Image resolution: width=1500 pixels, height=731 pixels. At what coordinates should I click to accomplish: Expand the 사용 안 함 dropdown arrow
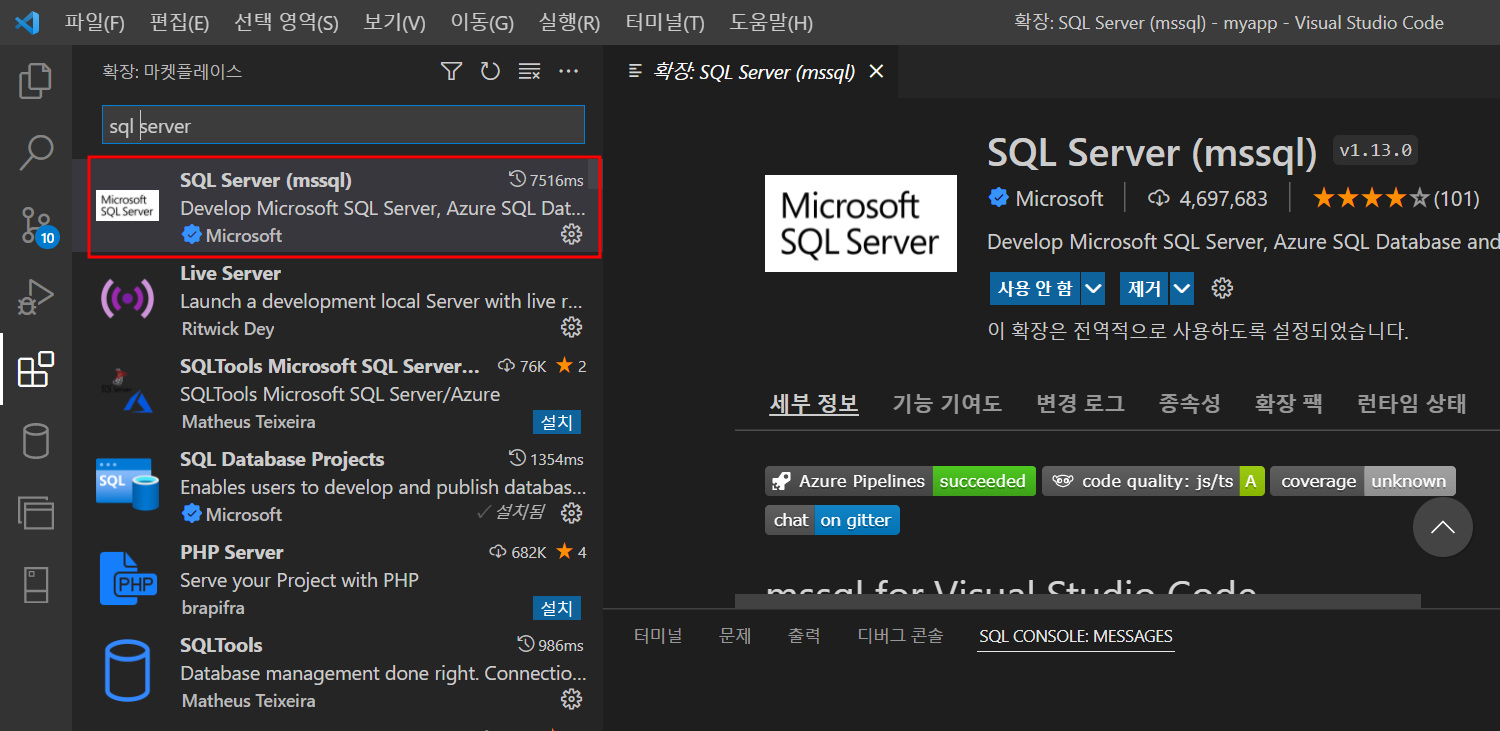(1093, 289)
